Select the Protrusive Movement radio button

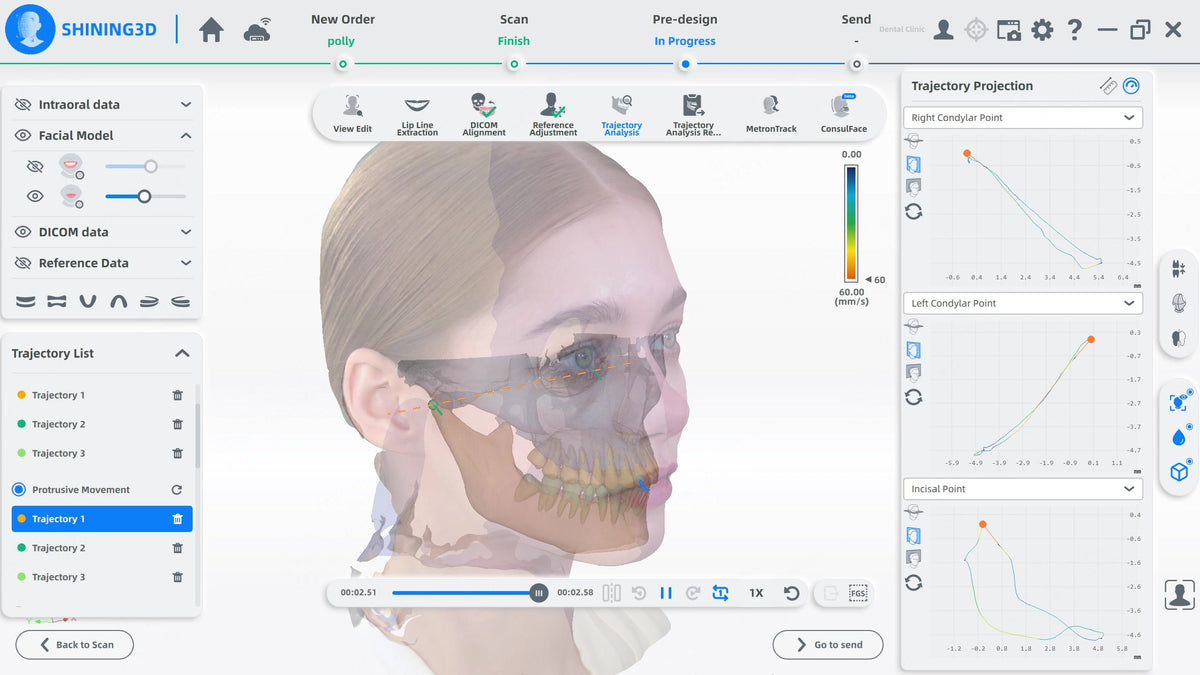click(19, 490)
